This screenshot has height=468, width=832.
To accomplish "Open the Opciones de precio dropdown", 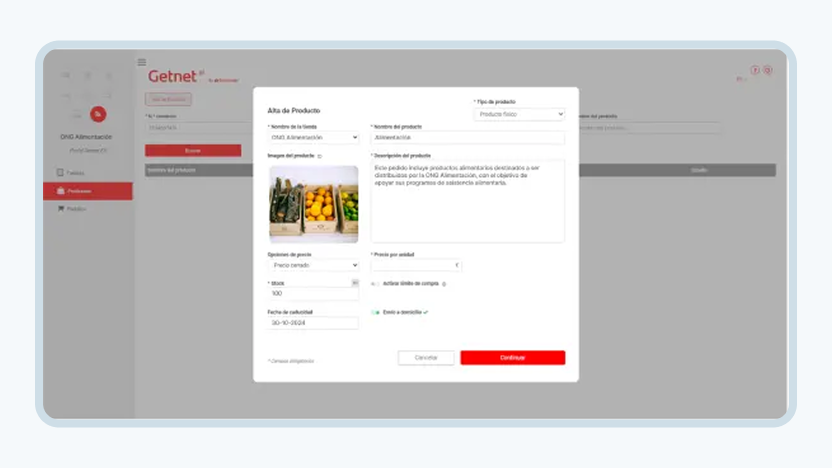I will point(313,265).
